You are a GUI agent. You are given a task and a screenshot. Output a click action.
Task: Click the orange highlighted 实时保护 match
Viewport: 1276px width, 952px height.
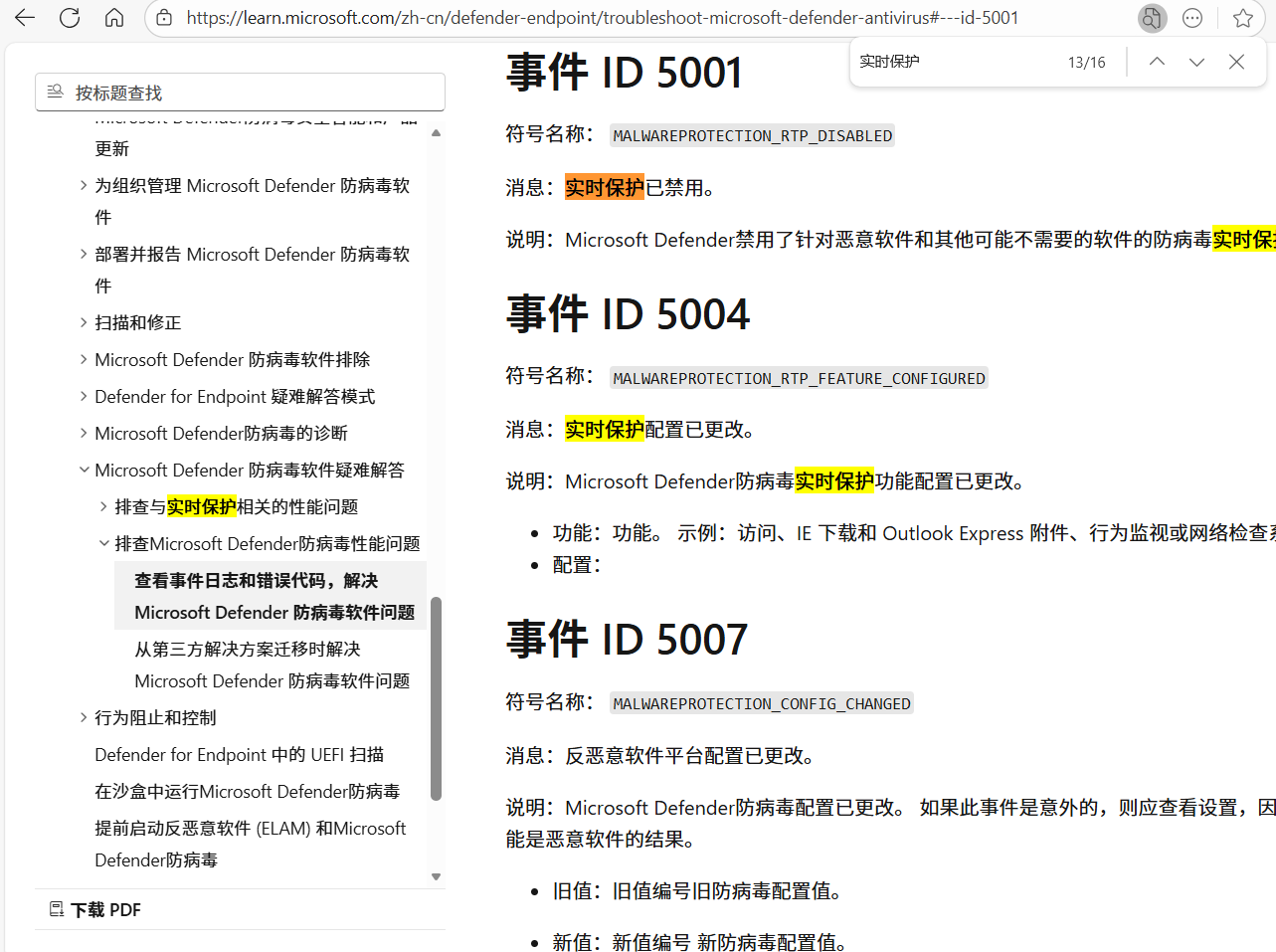(605, 187)
